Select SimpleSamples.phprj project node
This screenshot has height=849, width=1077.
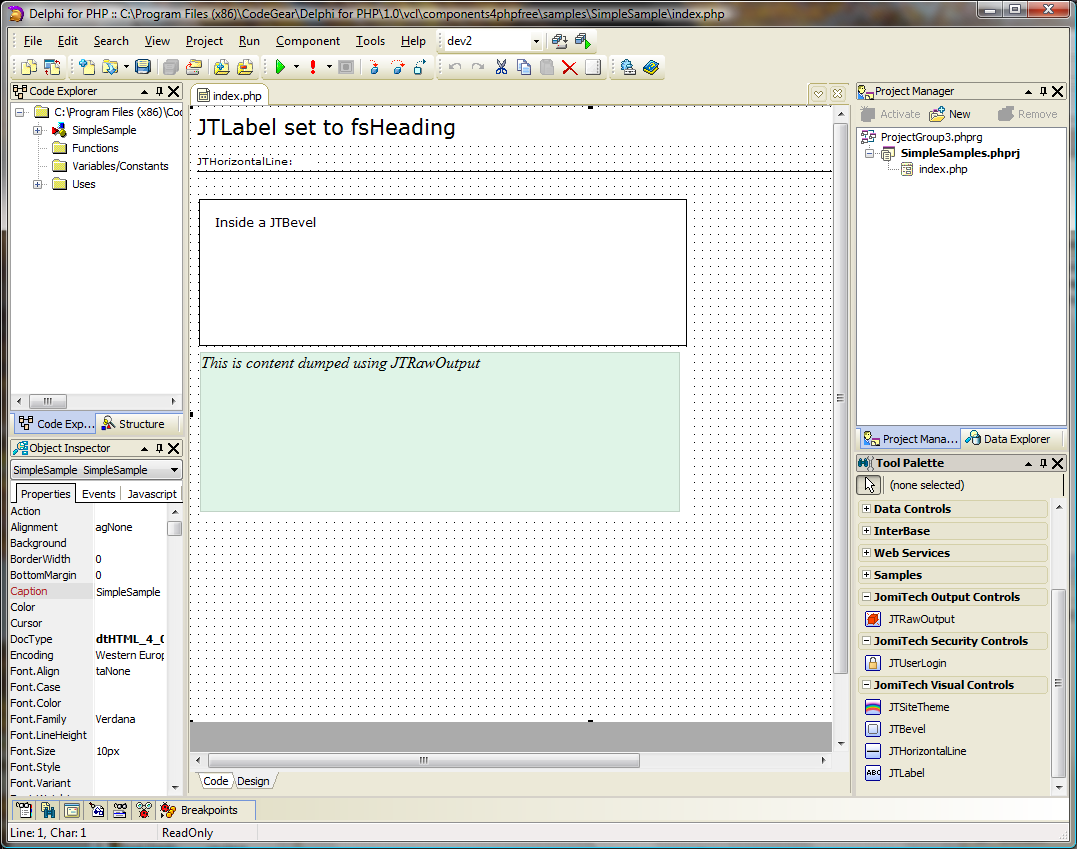[960, 153]
